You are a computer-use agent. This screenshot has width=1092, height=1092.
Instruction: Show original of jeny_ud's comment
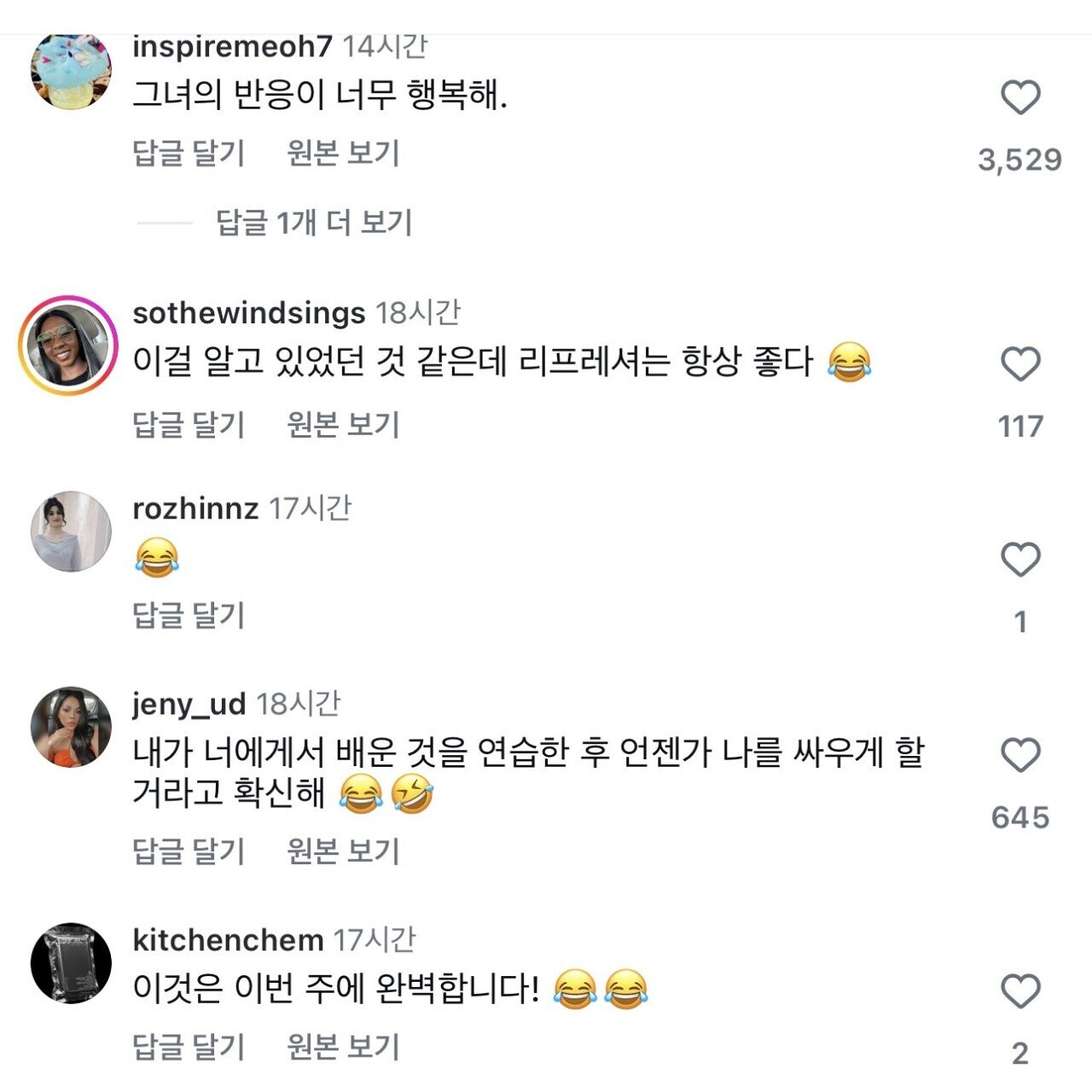[x=343, y=851]
